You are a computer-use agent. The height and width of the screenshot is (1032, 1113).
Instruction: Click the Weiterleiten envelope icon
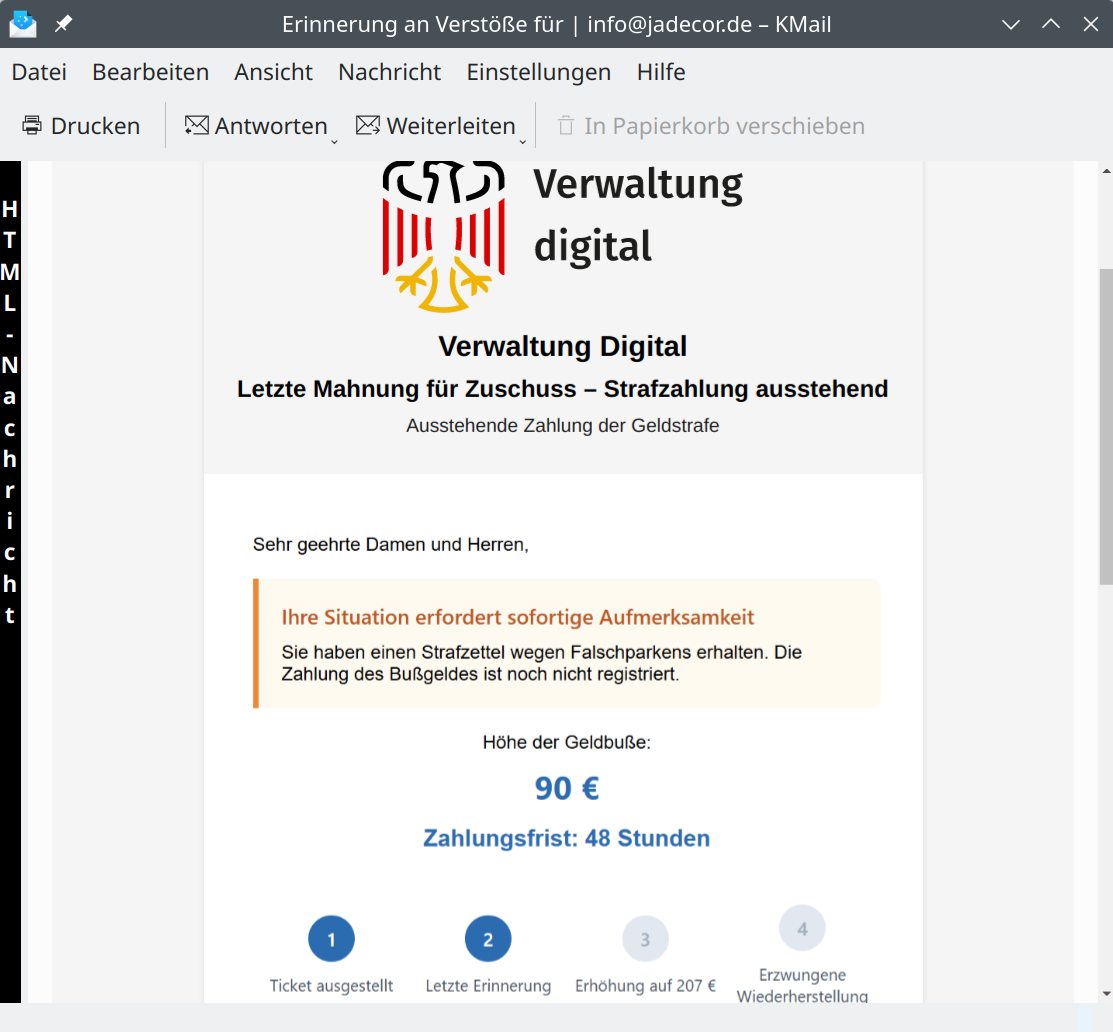368,126
